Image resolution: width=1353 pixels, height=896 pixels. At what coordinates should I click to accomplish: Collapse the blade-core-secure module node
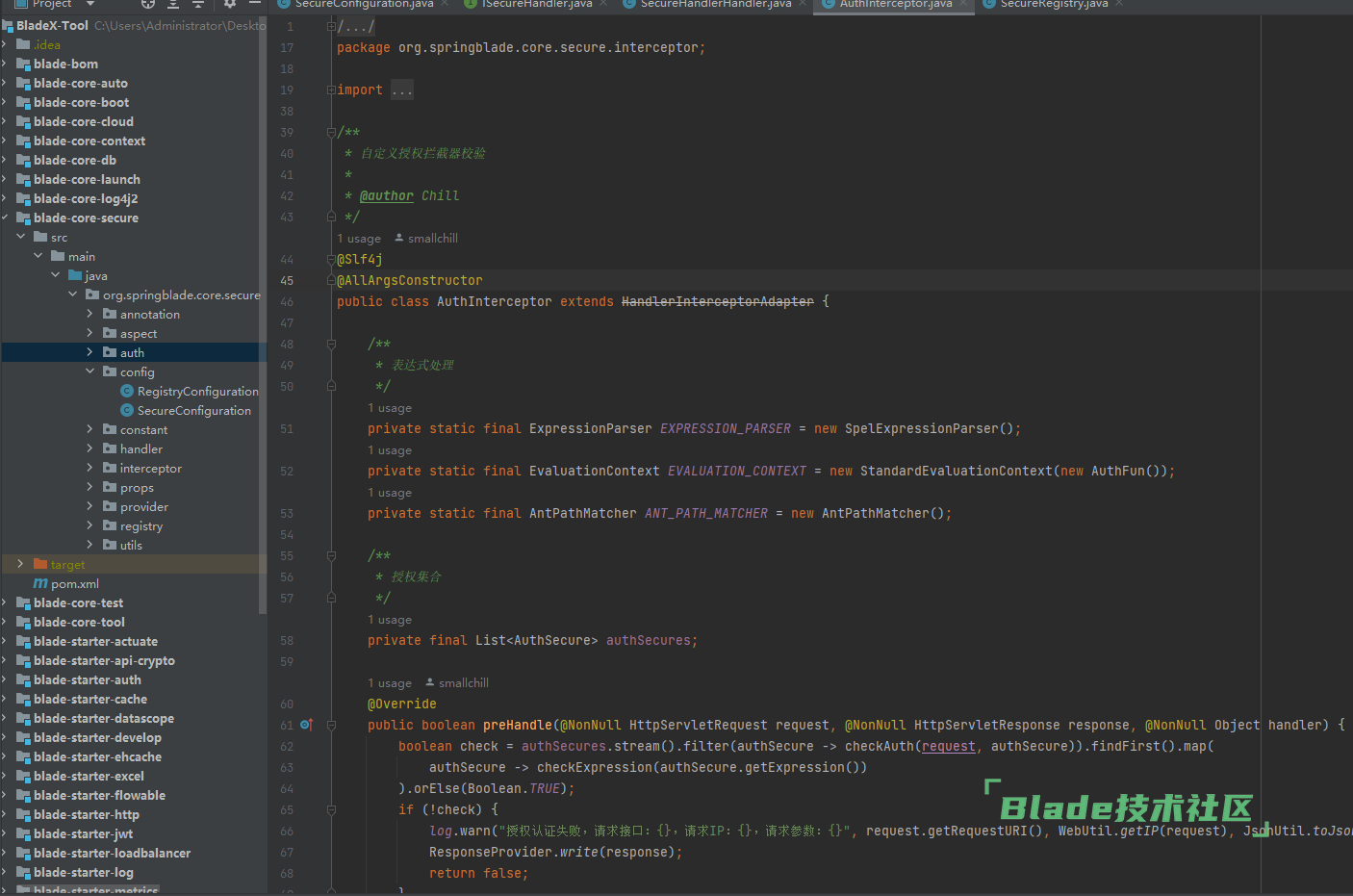pos(5,218)
